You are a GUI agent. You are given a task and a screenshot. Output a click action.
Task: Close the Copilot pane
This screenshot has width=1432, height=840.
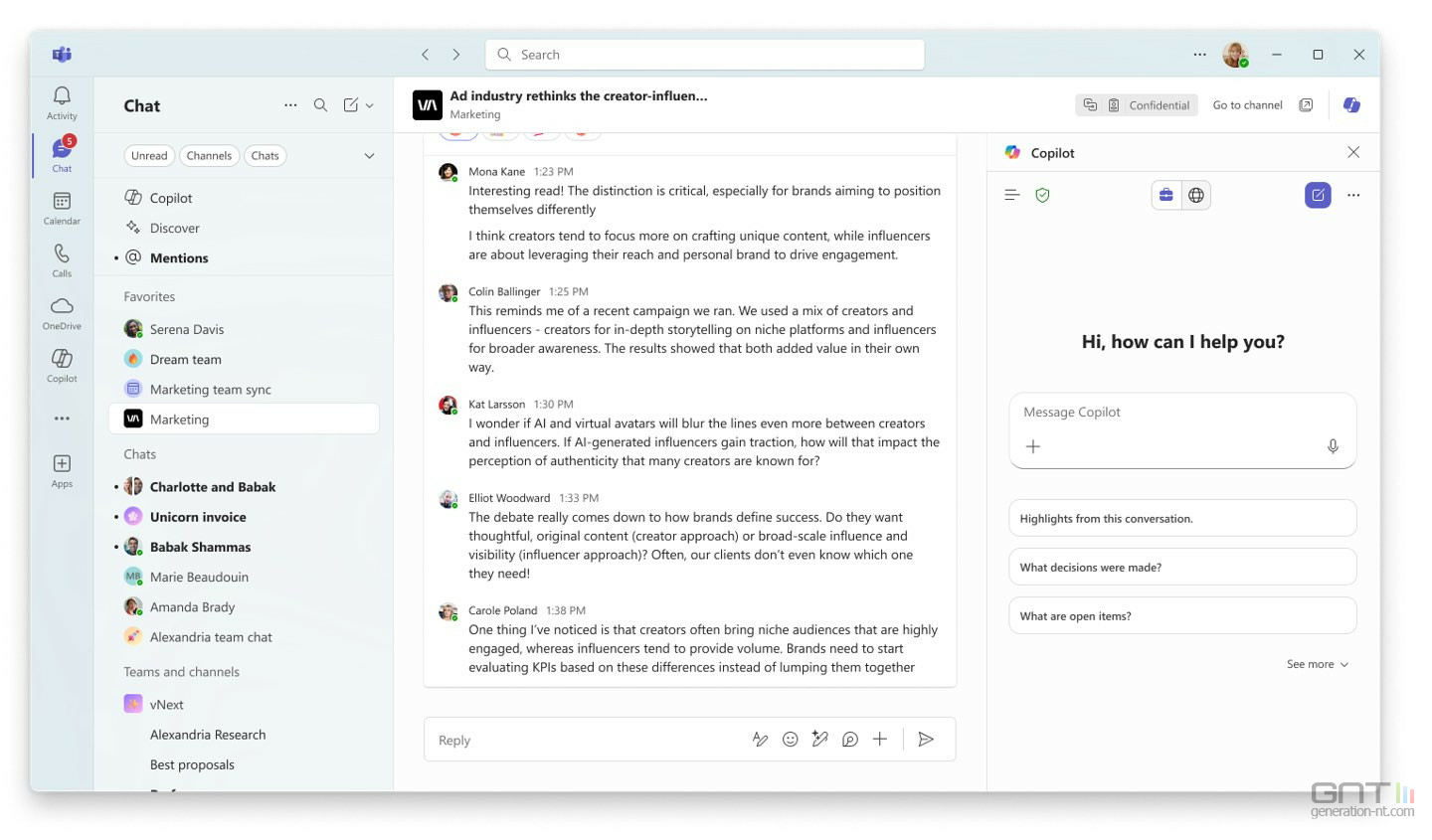[x=1353, y=152]
